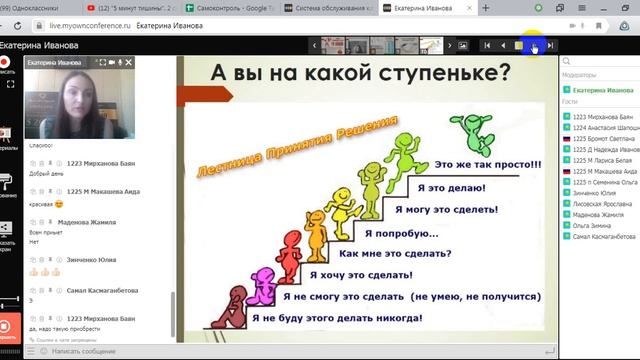Go to the next slide

534,45
